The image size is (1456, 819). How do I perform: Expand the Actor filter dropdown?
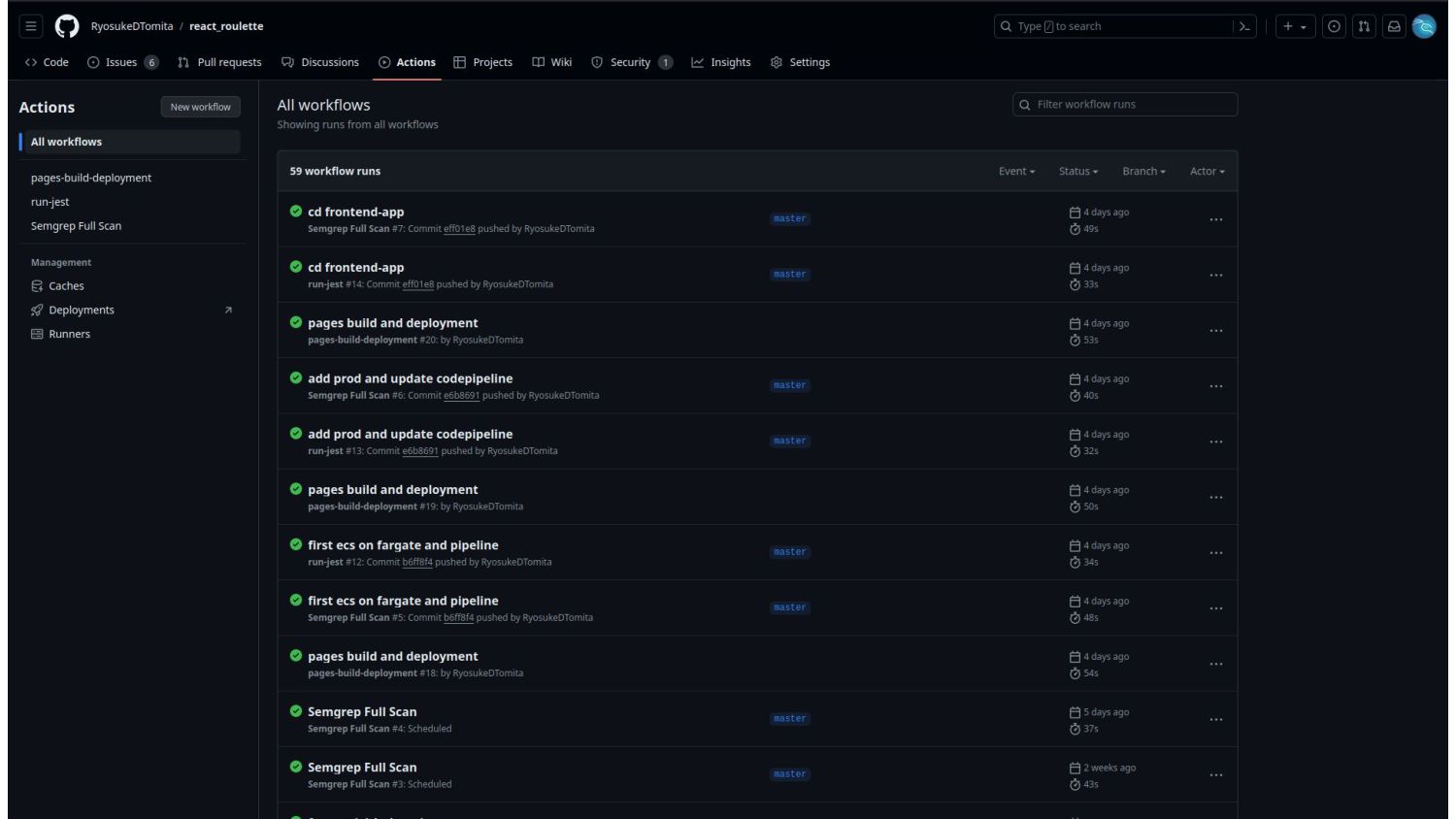(1207, 172)
